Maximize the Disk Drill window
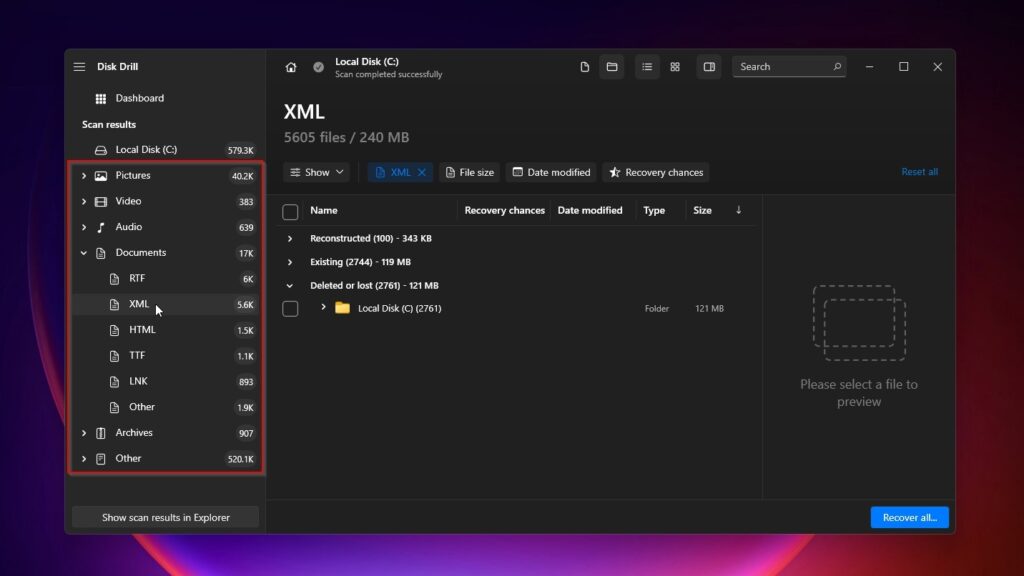 tap(904, 67)
